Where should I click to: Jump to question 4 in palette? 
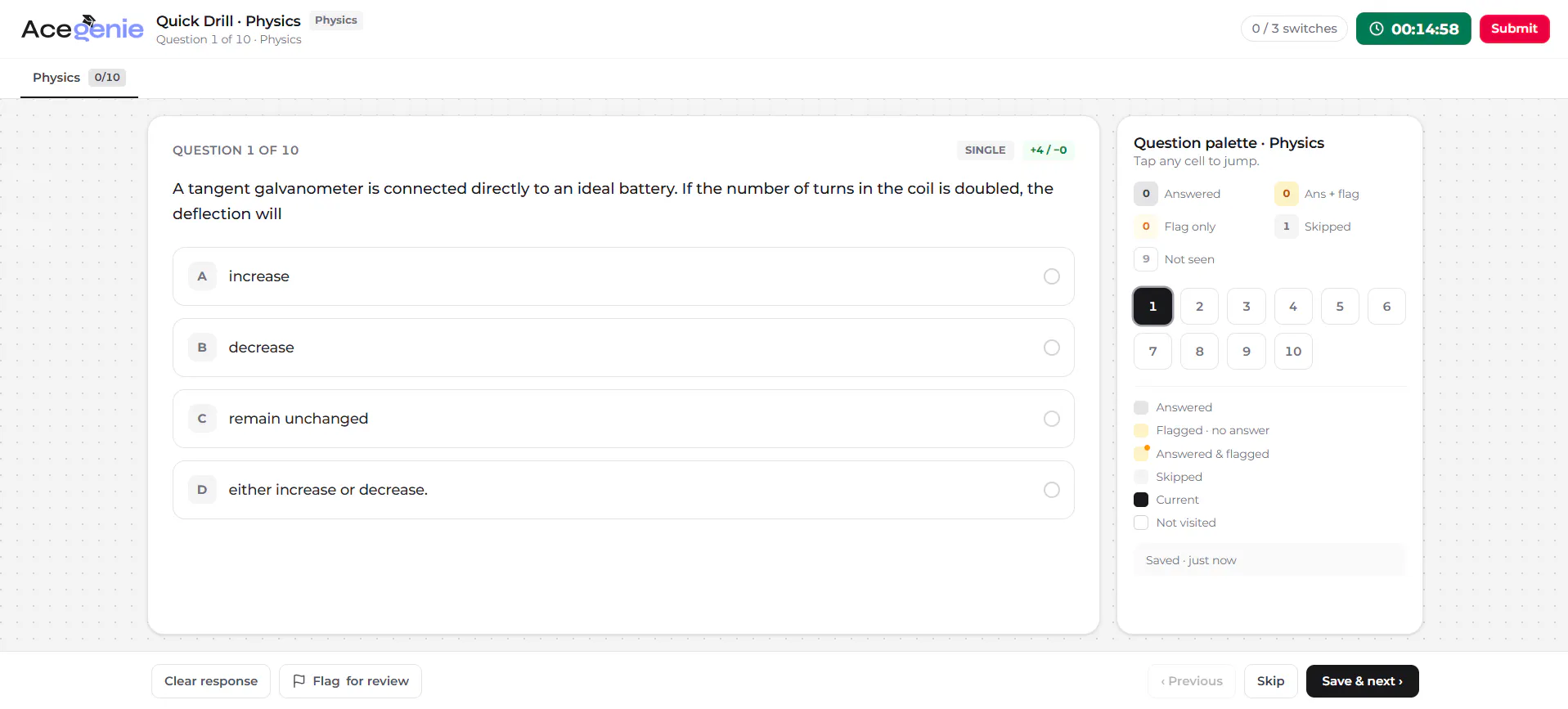(x=1293, y=307)
